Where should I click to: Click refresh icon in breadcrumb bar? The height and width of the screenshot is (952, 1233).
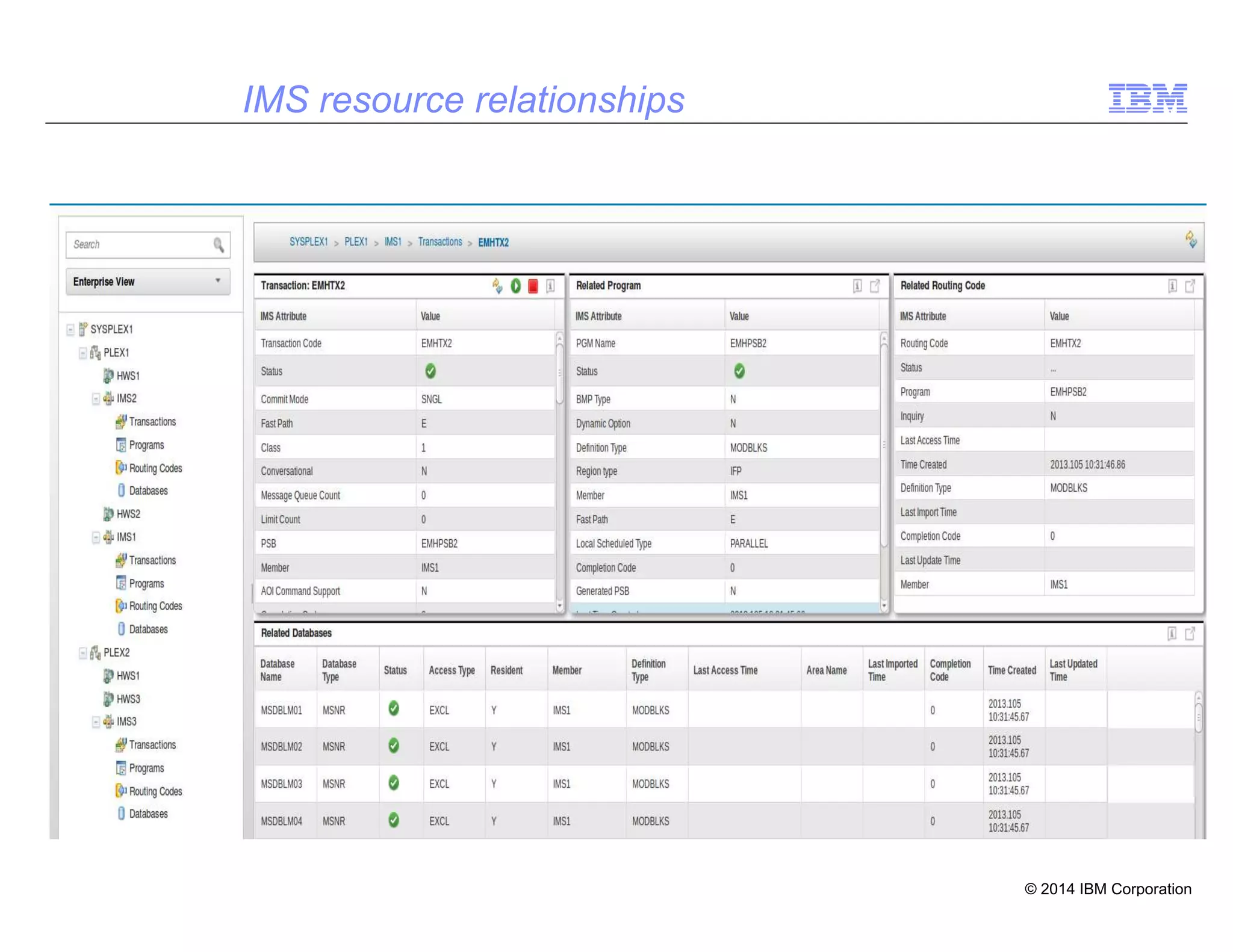(x=1191, y=240)
